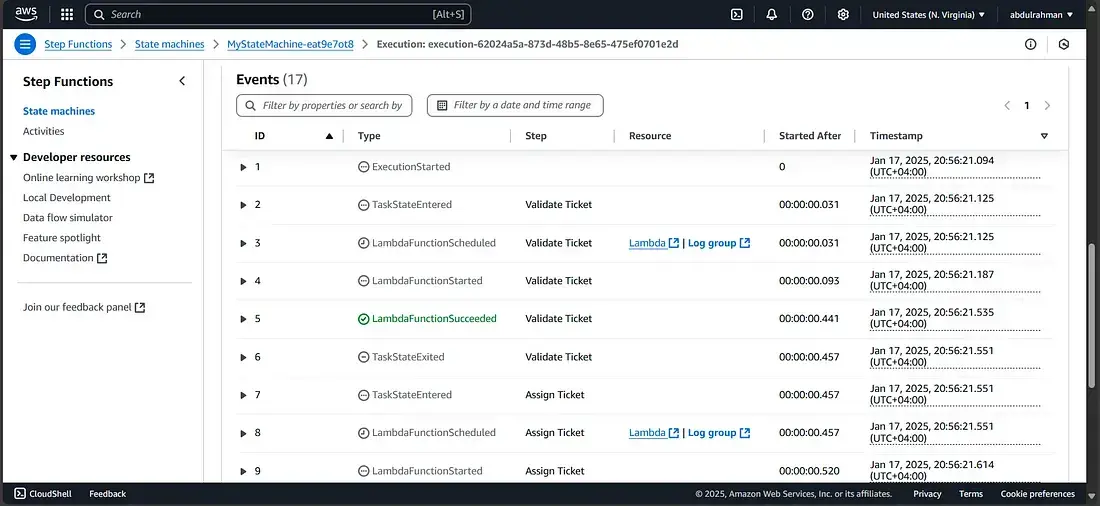1100x506 pixels.
Task: Expand event row 4
Action: click(x=243, y=281)
